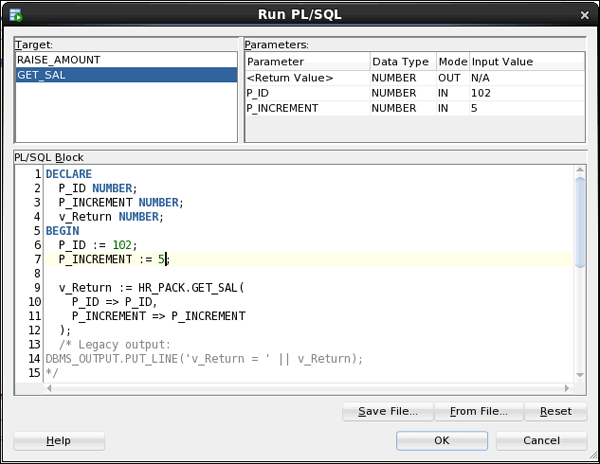Viewport: 600px width, 464px height.
Task: Click the Save File... button
Action: click(x=388, y=411)
